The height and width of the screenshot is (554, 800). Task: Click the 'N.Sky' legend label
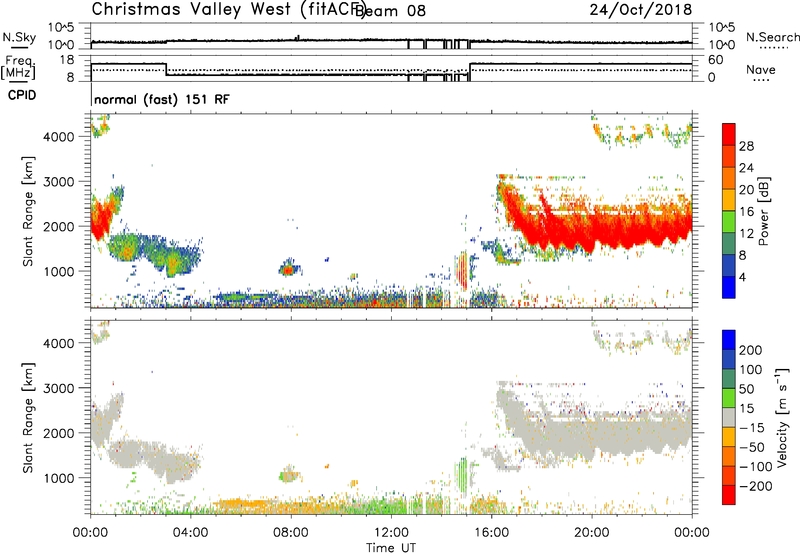pos(19,37)
